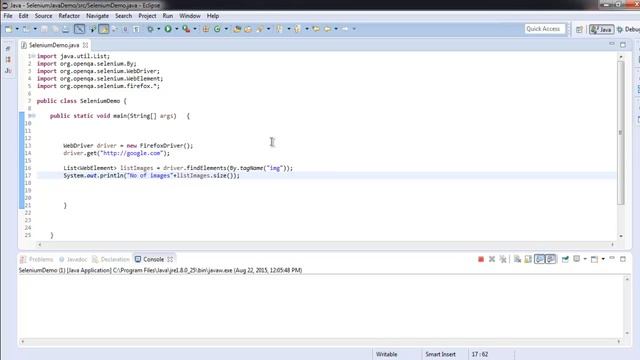Click the Next Annotation icon
The image size is (640, 360).
(280, 29)
